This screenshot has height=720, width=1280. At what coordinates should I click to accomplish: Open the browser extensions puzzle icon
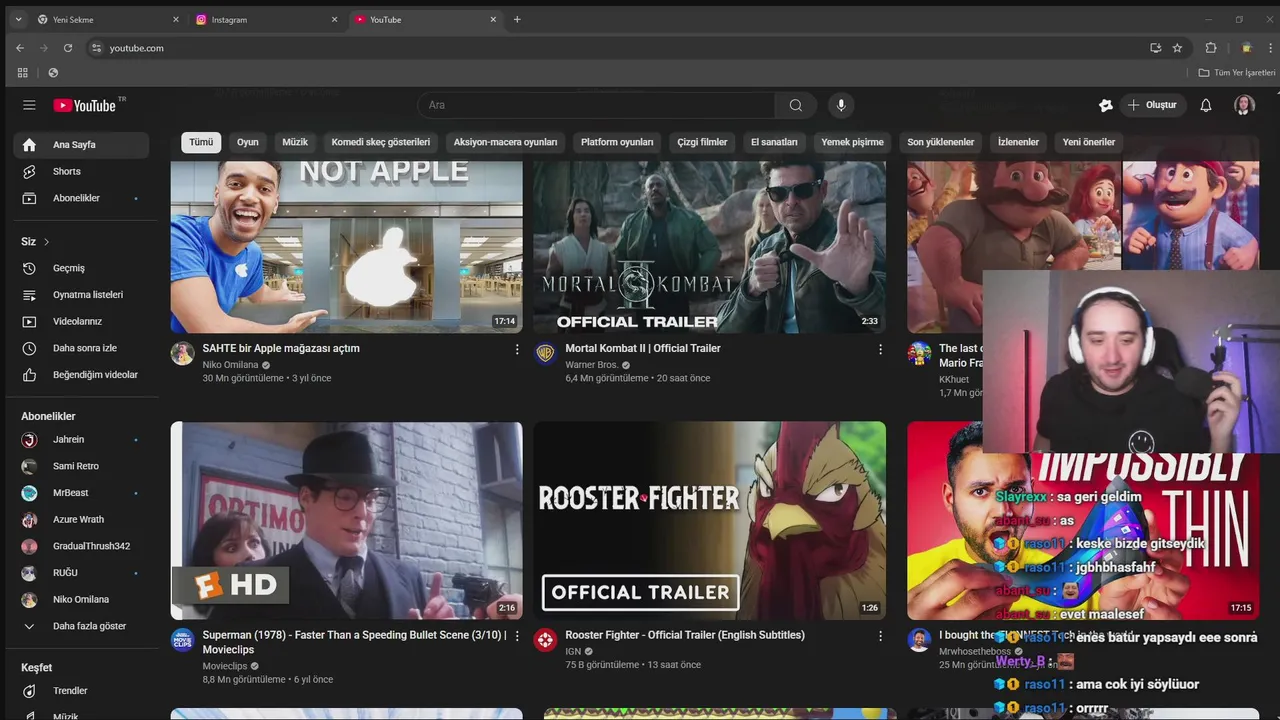point(1211,48)
